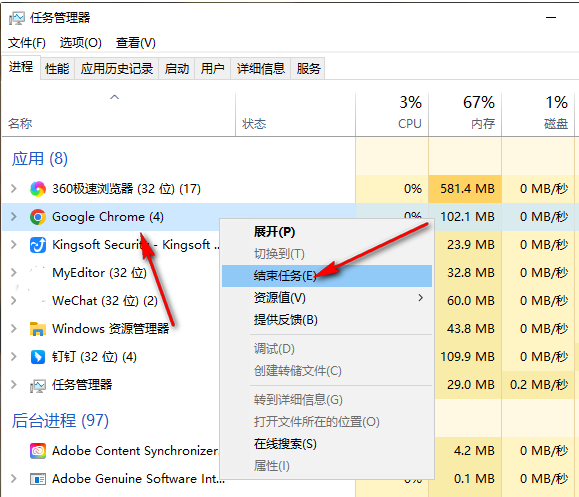Click the 钉钉 app icon
Viewport: 579px width, 497px height.
coord(38,357)
